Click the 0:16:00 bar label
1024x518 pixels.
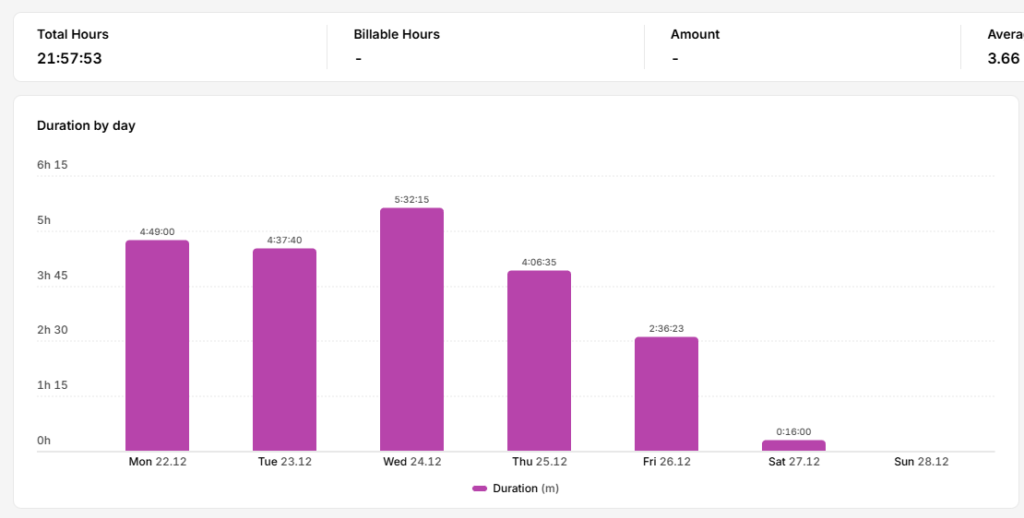click(x=794, y=432)
